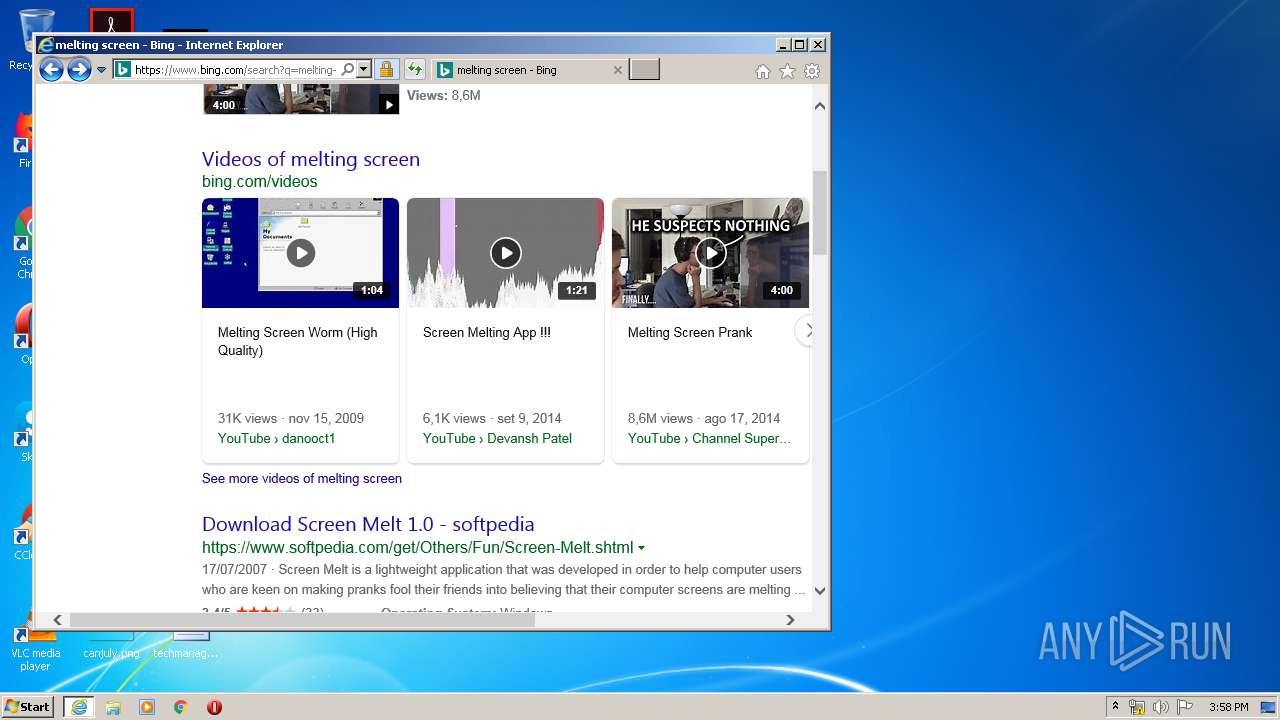The height and width of the screenshot is (720, 1280).
Task: Open the IE Home icon
Action: pyautogui.click(x=763, y=71)
